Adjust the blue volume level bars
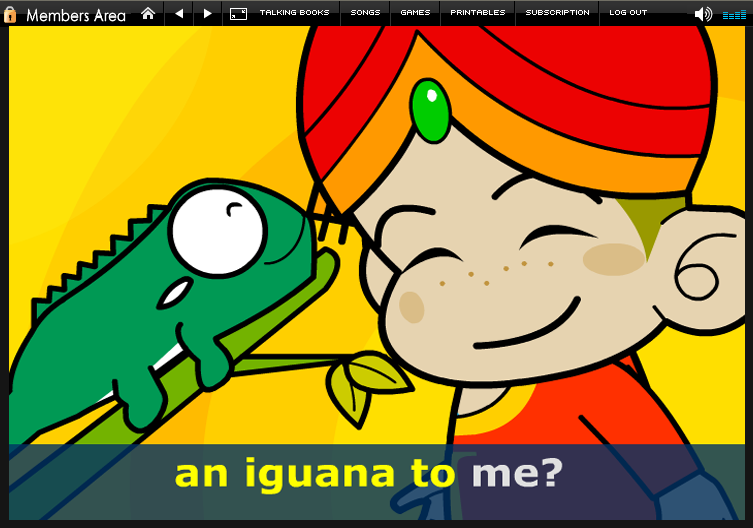Image resolution: width=753 pixels, height=528 pixels. pyautogui.click(x=733, y=15)
